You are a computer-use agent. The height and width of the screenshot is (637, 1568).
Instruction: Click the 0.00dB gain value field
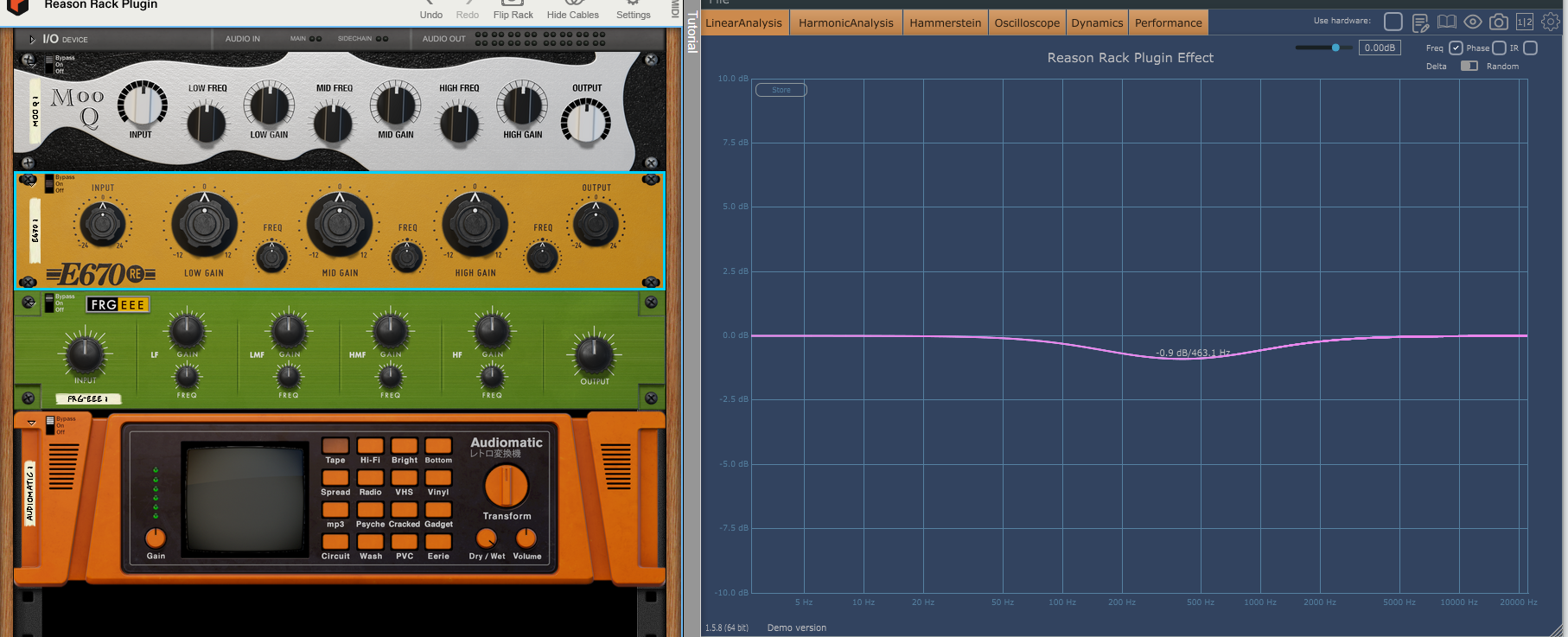click(1380, 48)
